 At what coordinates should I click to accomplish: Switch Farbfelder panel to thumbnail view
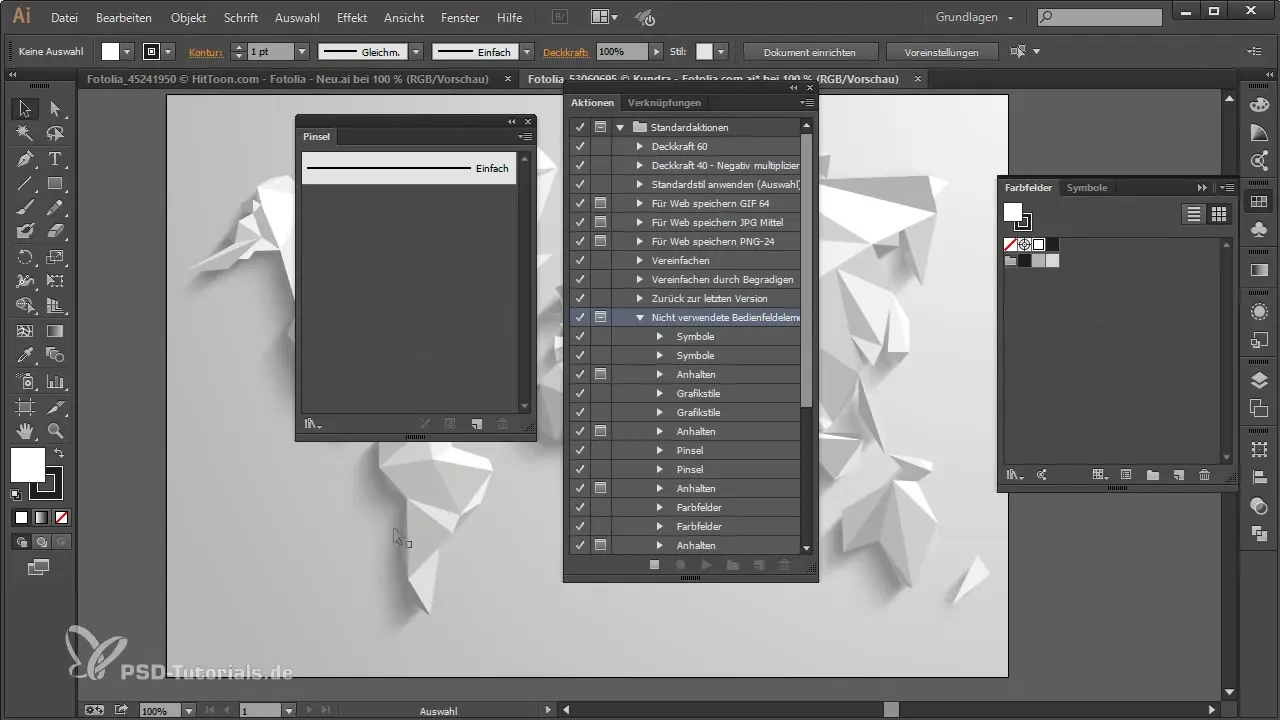point(1219,214)
